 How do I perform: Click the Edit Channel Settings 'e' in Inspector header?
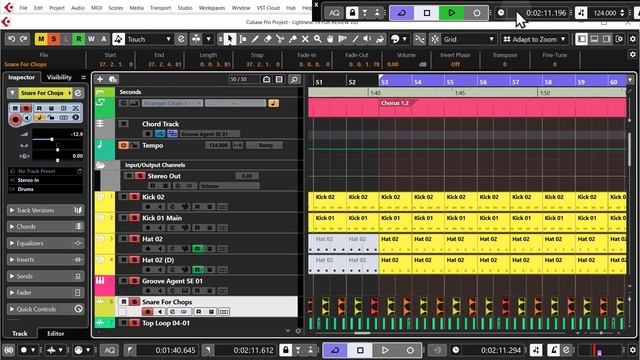tap(78, 93)
